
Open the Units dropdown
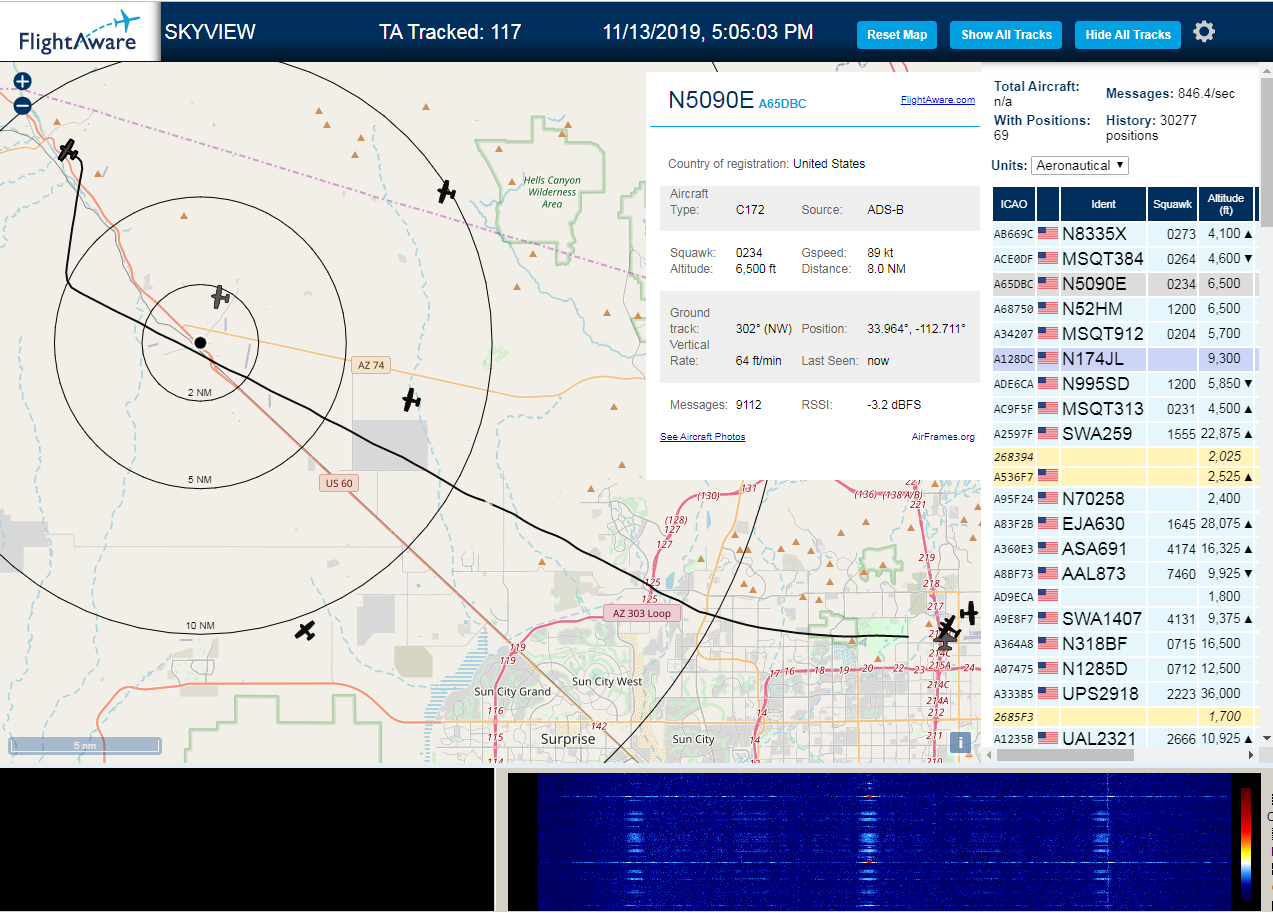(1080, 165)
